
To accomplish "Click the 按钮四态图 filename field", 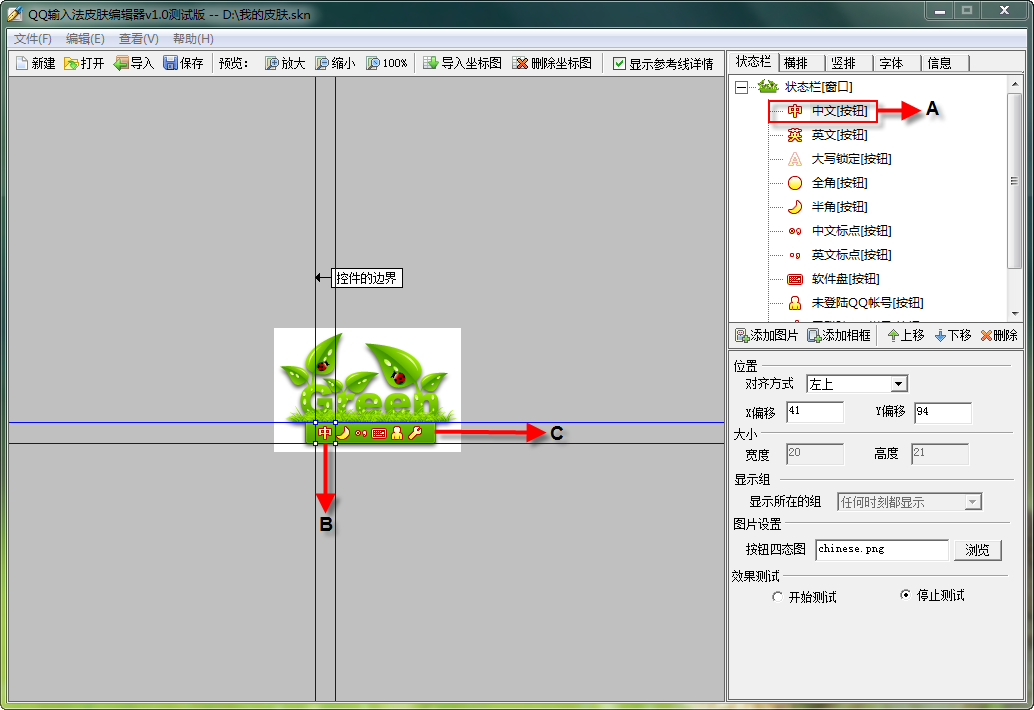I will click(882, 550).
